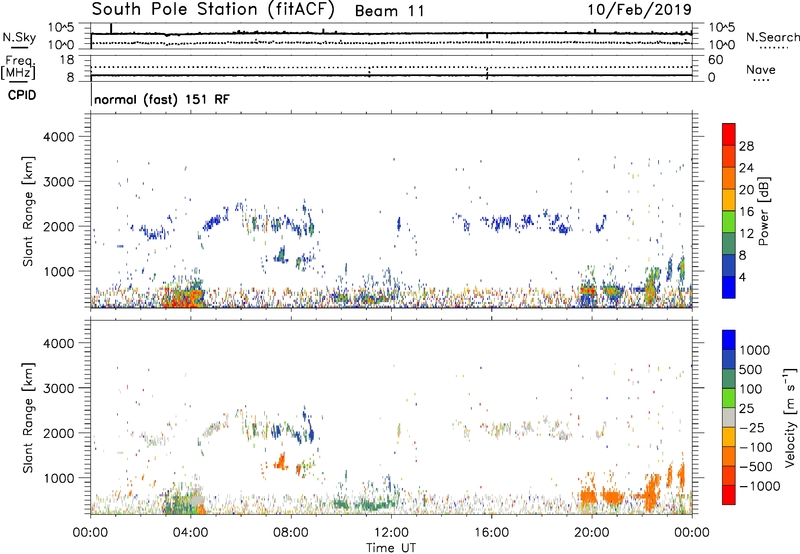
Task: Select the "Freq. [MHz]" axis label
Action: click(19, 68)
